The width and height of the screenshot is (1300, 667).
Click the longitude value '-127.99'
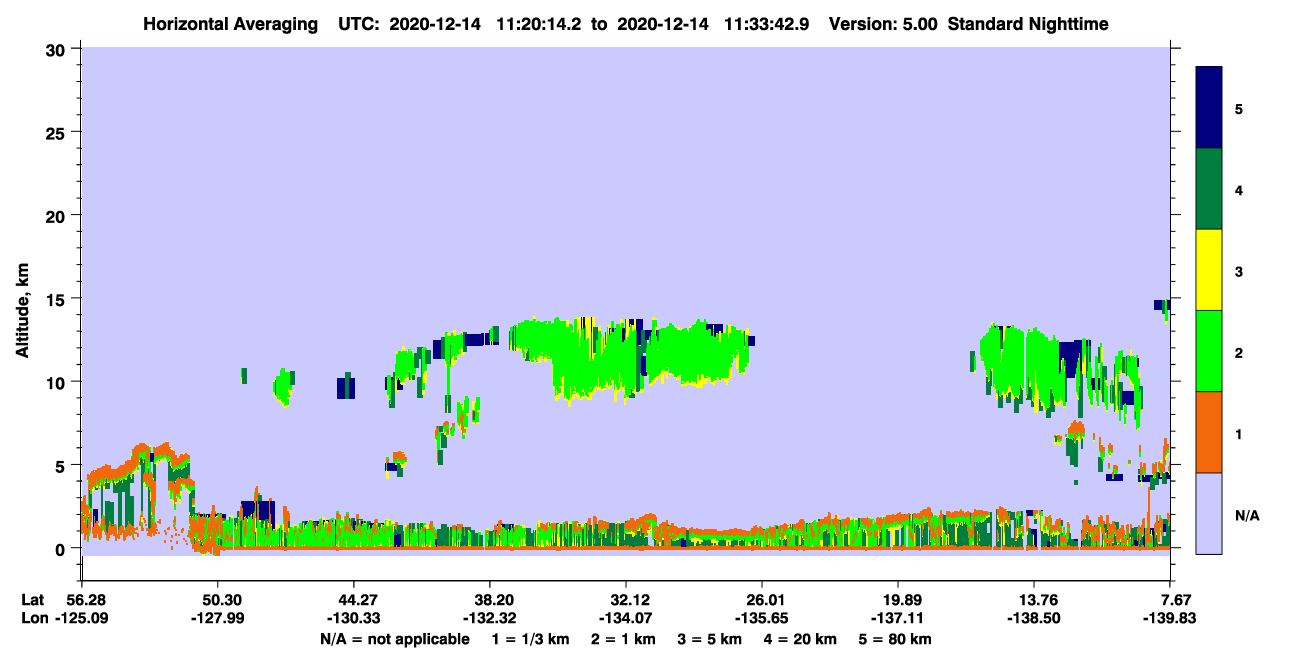click(x=217, y=618)
